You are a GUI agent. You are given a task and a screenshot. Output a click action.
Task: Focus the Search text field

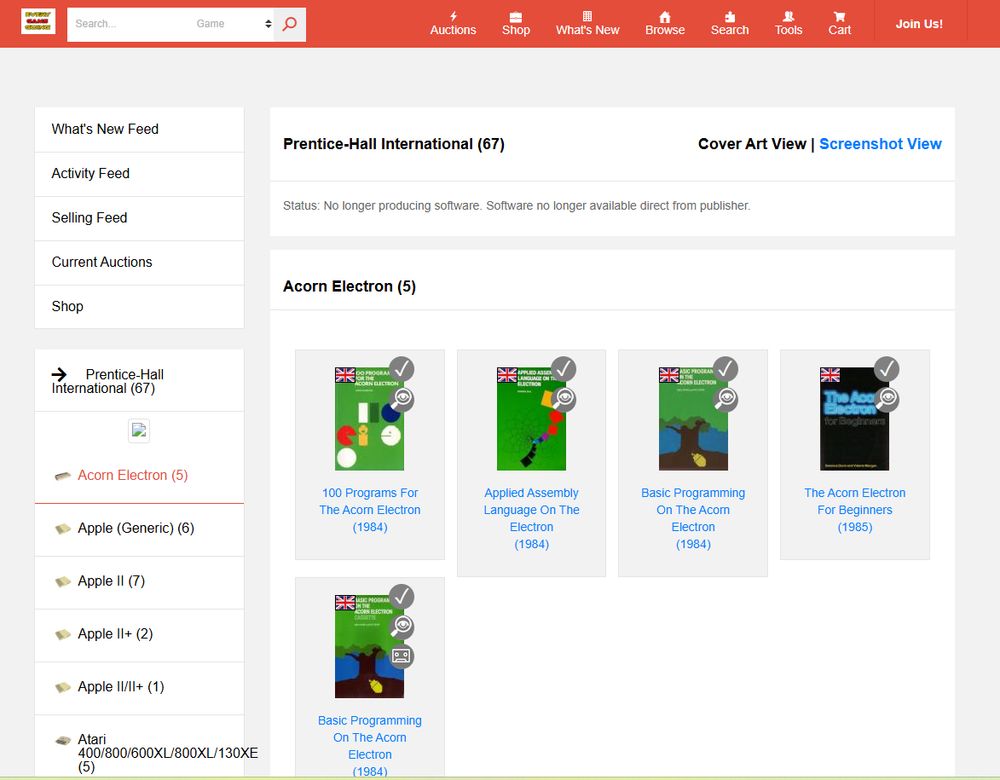tap(130, 24)
